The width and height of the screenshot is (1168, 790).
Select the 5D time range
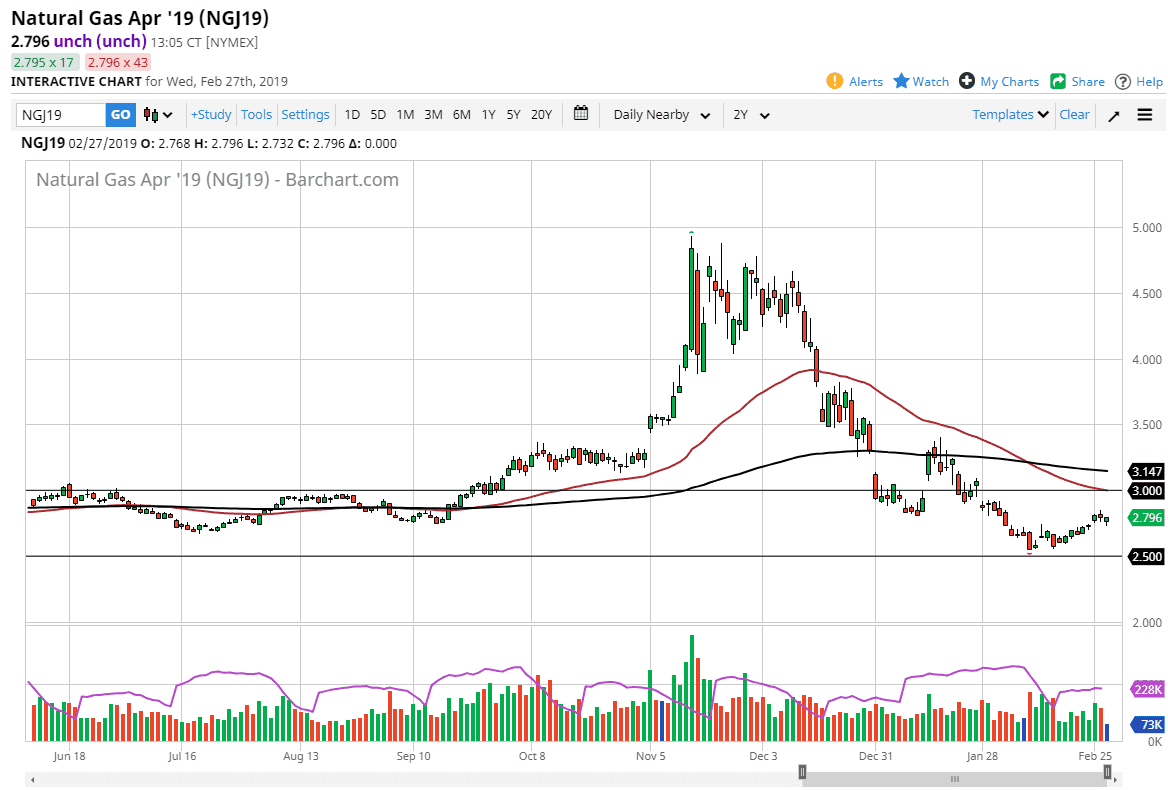point(378,115)
